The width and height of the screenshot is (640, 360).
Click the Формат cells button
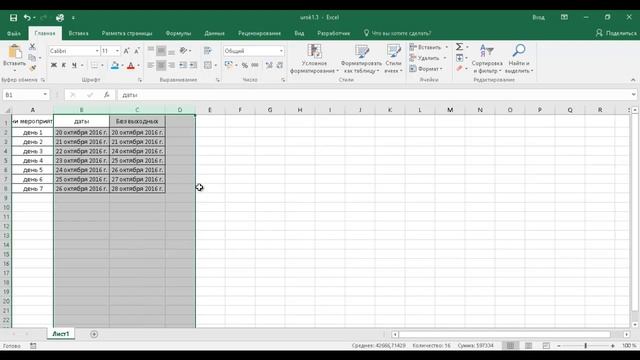427,69
